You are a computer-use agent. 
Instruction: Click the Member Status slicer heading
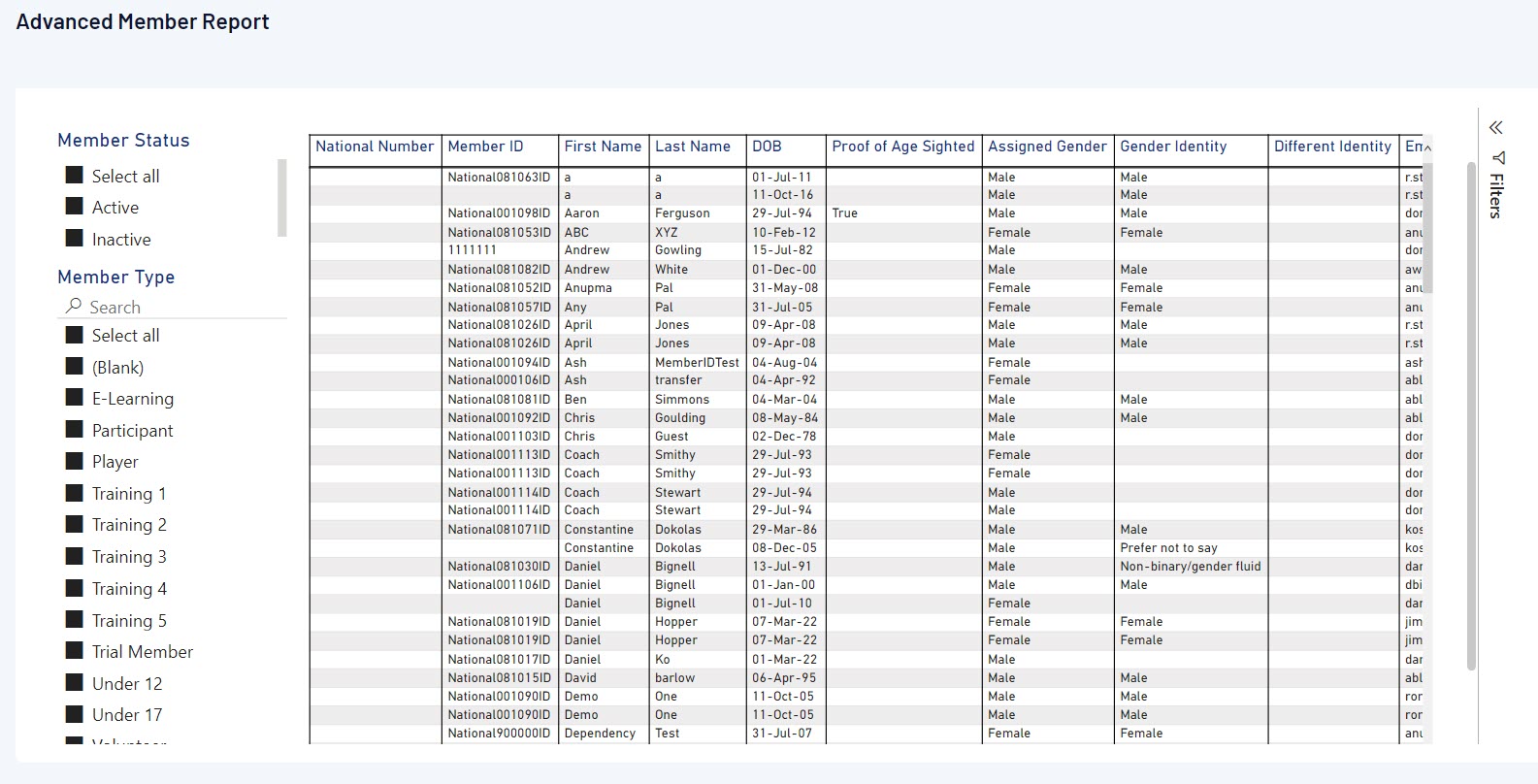click(123, 141)
